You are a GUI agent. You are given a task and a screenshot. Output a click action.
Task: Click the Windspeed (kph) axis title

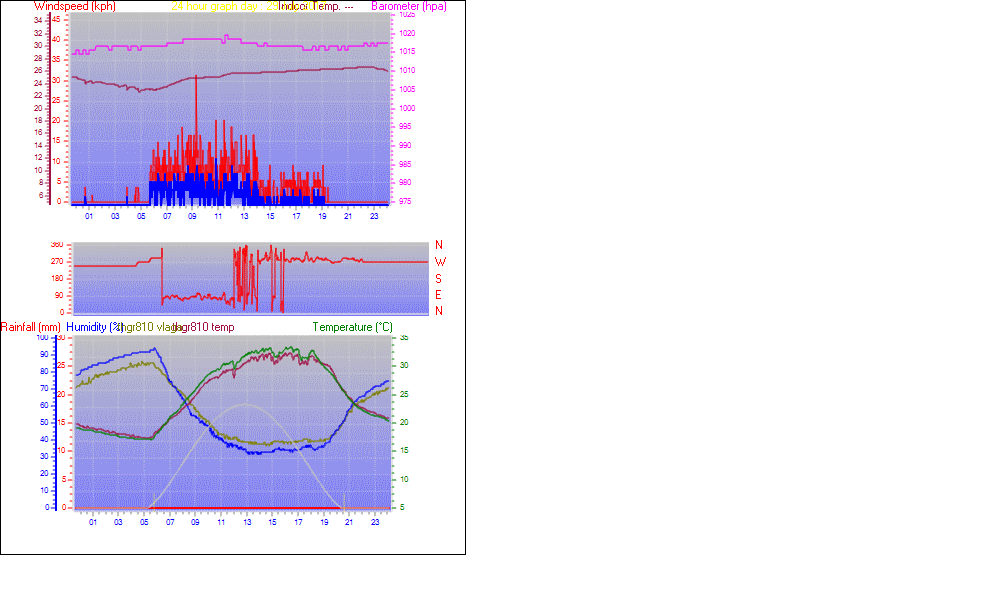tap(75, 7)
